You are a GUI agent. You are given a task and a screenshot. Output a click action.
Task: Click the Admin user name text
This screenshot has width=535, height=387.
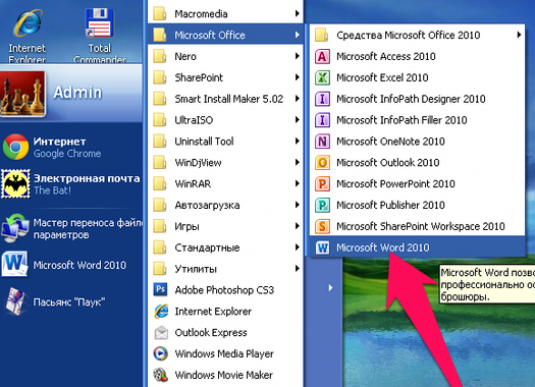78,92
